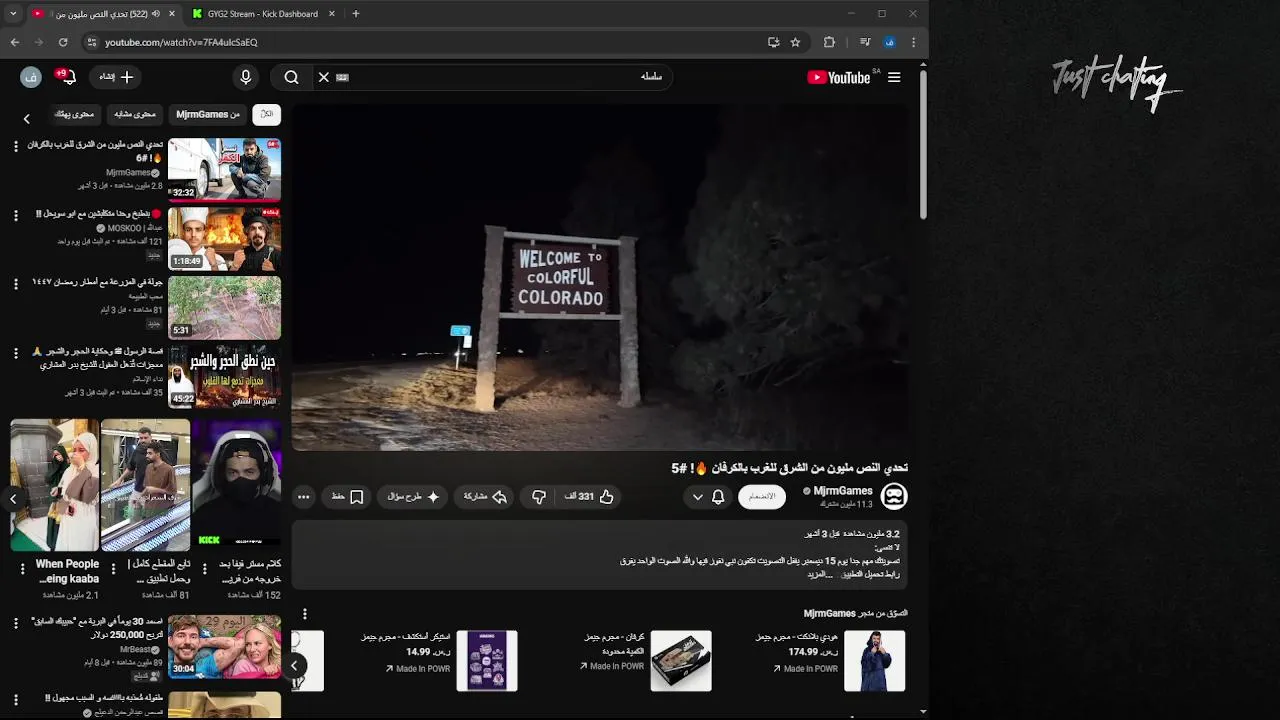Open the Chrome three-dot menu
The width and height of the screenshot is (1280, 720).
pyautogui.click(x=913, y=42)
